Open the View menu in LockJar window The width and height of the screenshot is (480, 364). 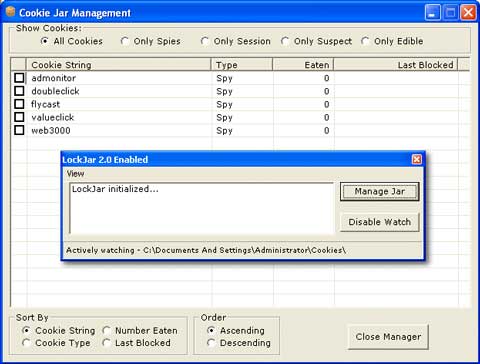(75, 174)
